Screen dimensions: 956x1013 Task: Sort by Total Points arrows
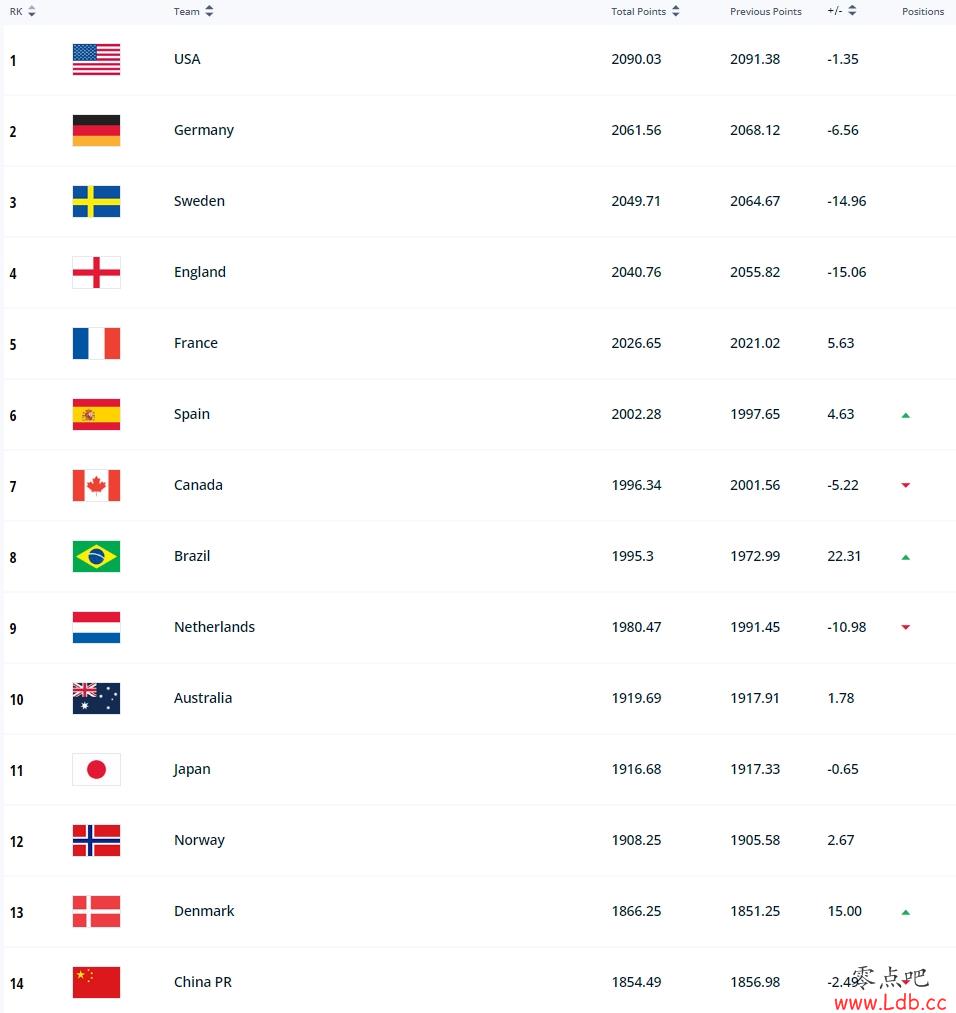pos(676,11)
